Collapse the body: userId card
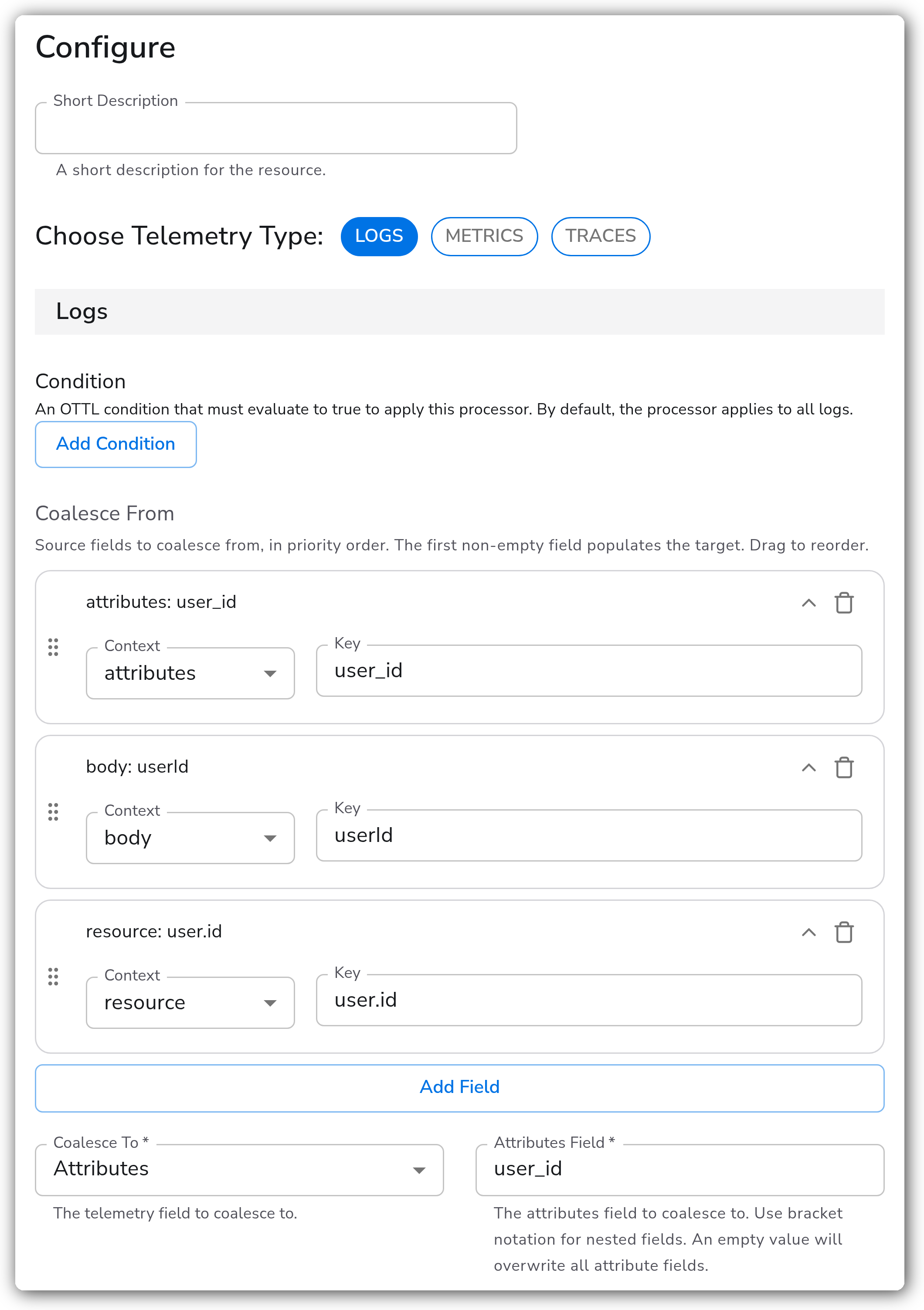Screen dimensions: 924x1310 808,767
